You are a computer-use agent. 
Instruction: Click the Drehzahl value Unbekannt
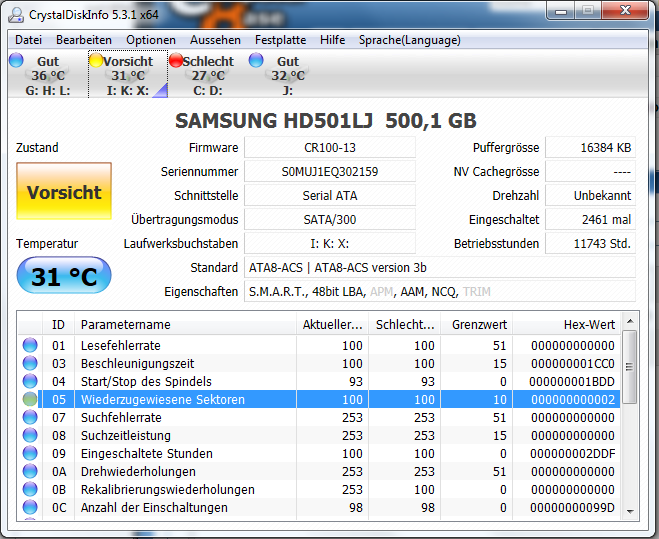point(590,196)
